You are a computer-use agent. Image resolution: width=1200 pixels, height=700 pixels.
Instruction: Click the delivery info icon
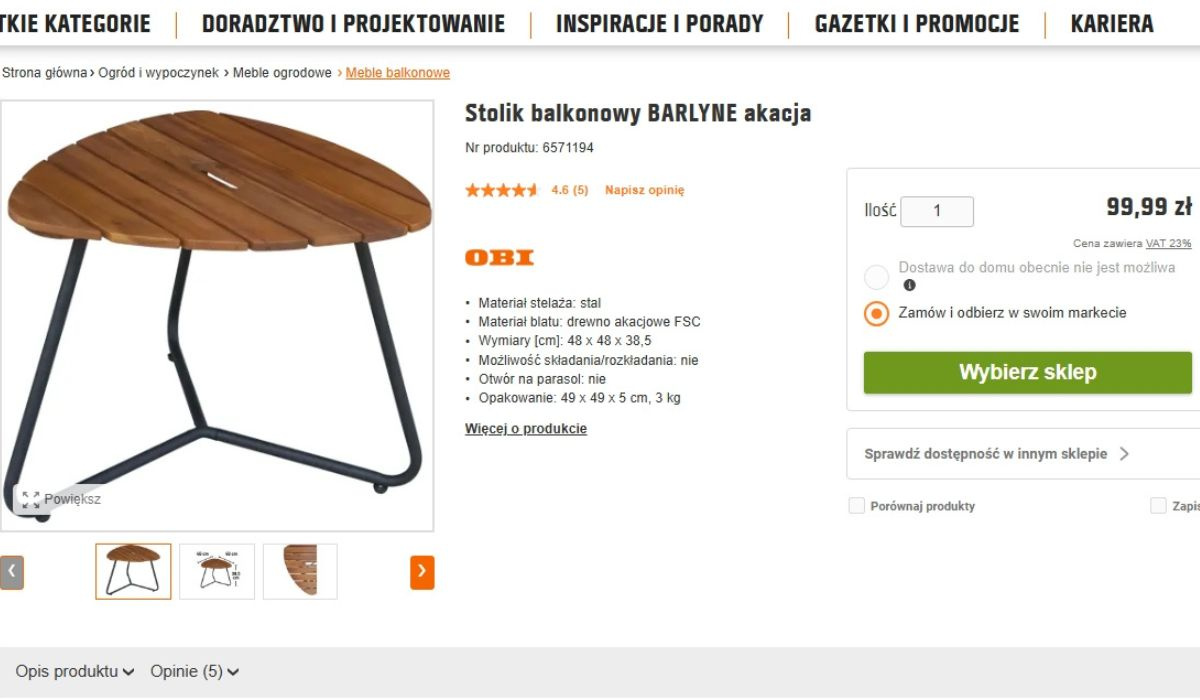tap(909, 285)
